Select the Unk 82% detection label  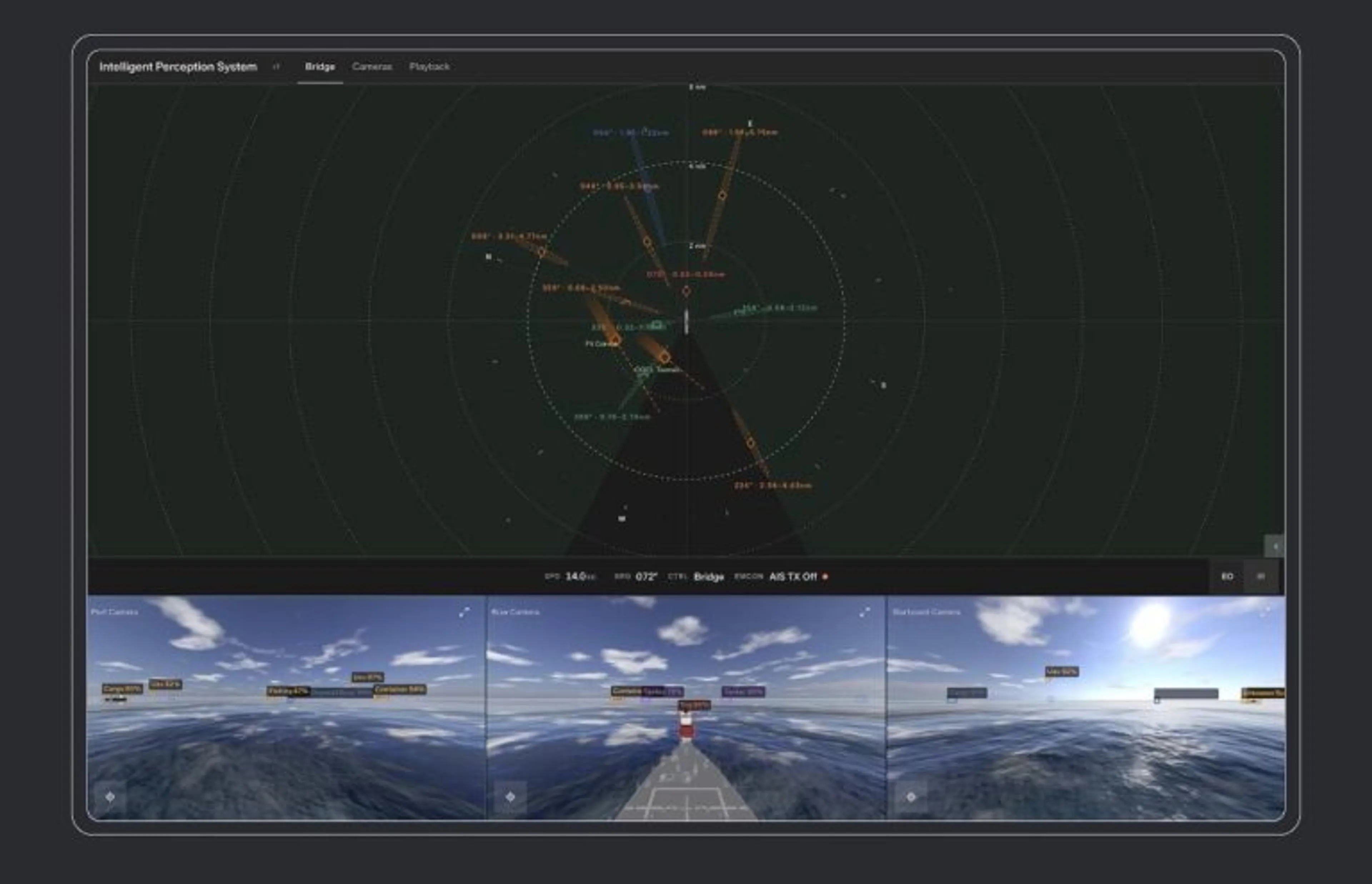point(165,684)
